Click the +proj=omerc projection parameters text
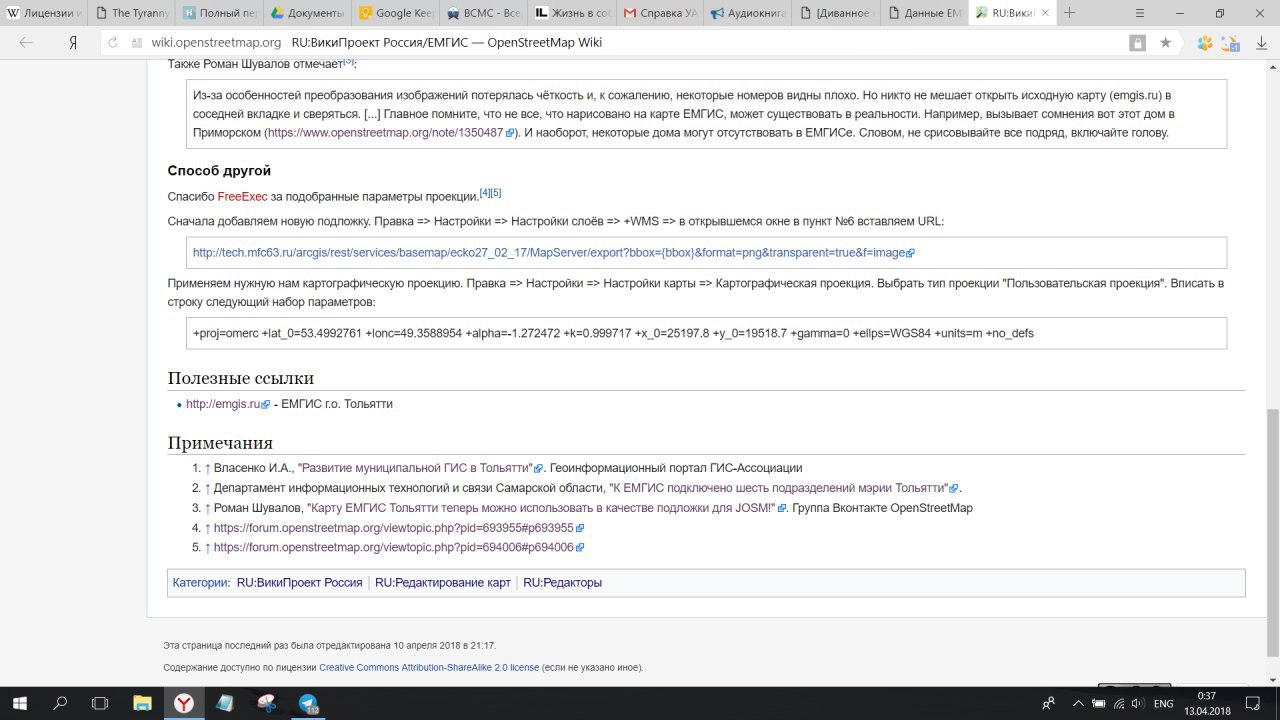 613,333
